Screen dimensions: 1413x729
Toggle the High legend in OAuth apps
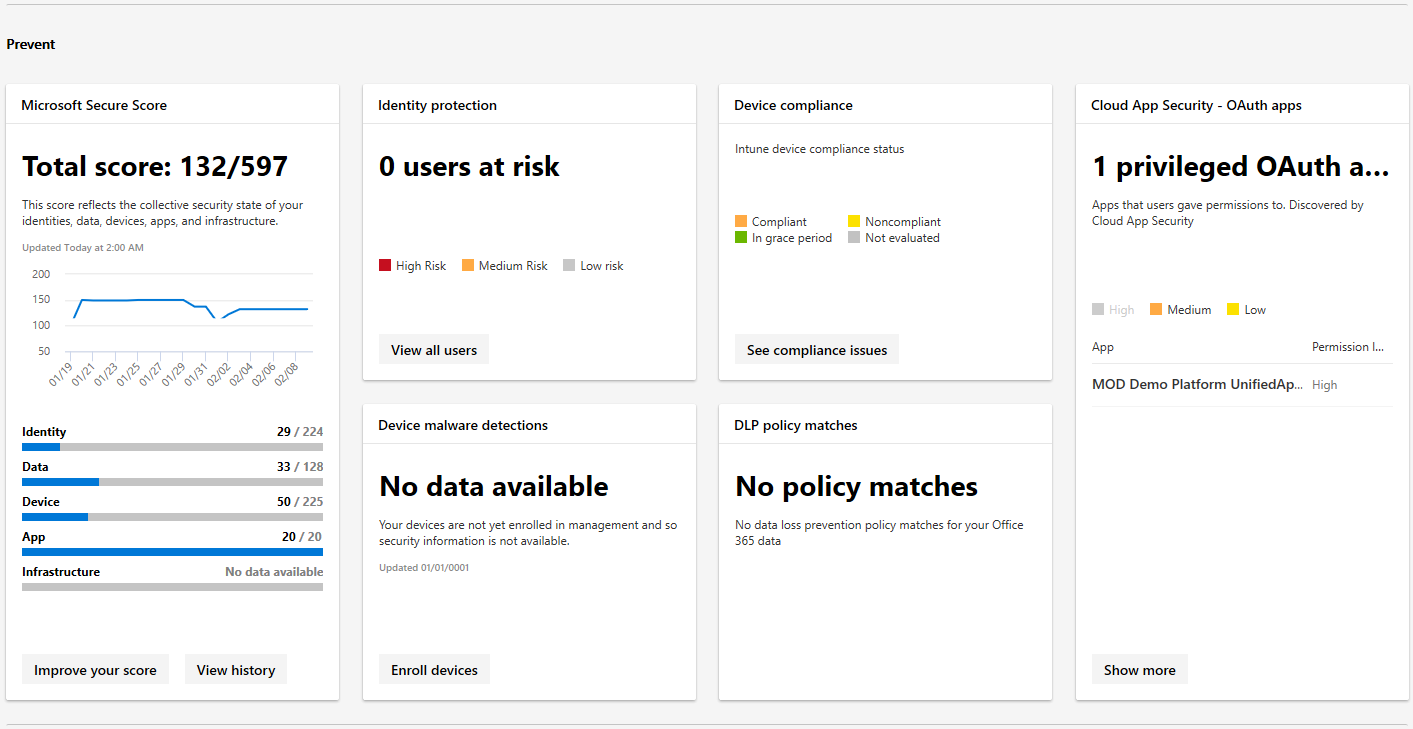click(1113, 310)
